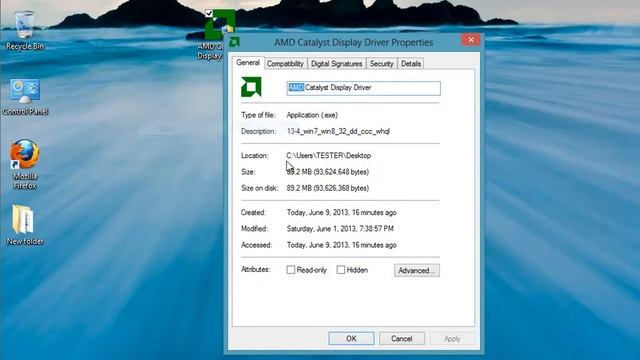Switch to the Compatibility tab
The height and width of the screenshot is (360, 640).
(285, 64)
